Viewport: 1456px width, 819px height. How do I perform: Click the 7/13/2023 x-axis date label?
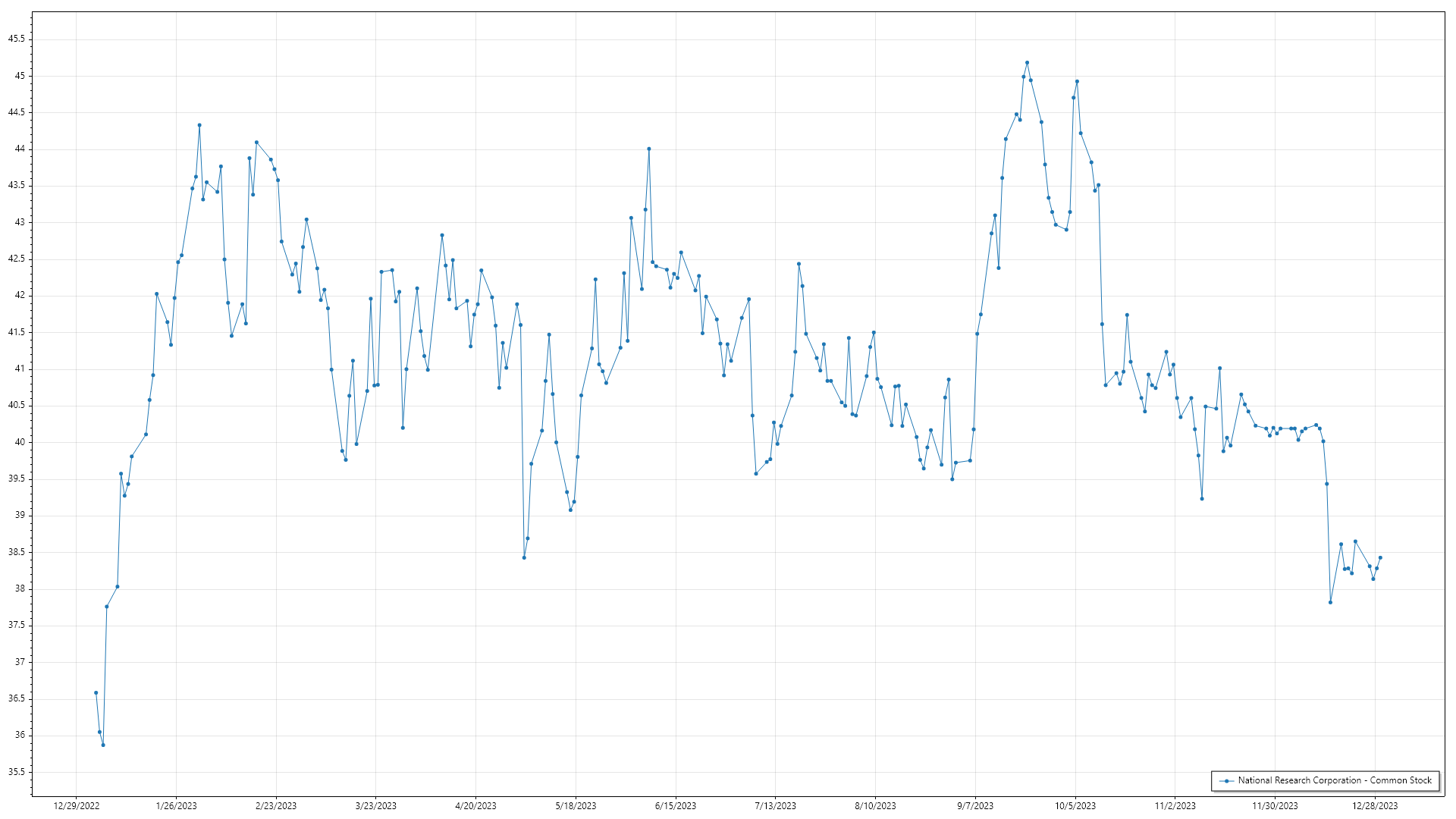[775, 806]
